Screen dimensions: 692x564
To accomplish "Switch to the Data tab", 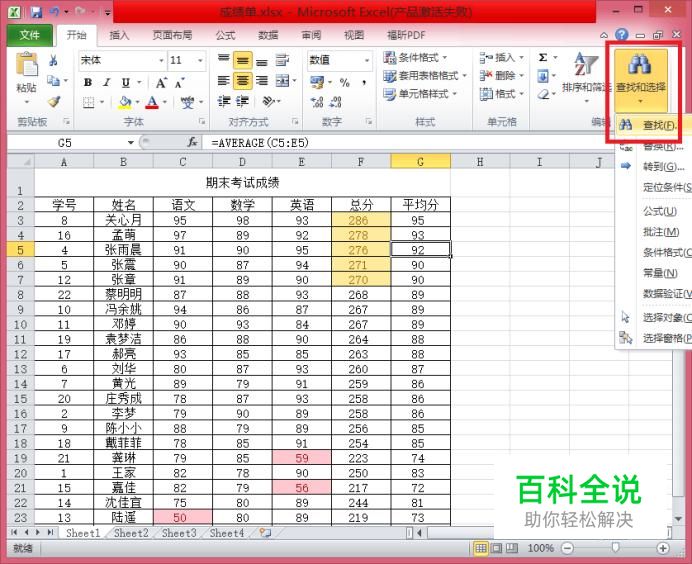I will click(x=268, y=35).
